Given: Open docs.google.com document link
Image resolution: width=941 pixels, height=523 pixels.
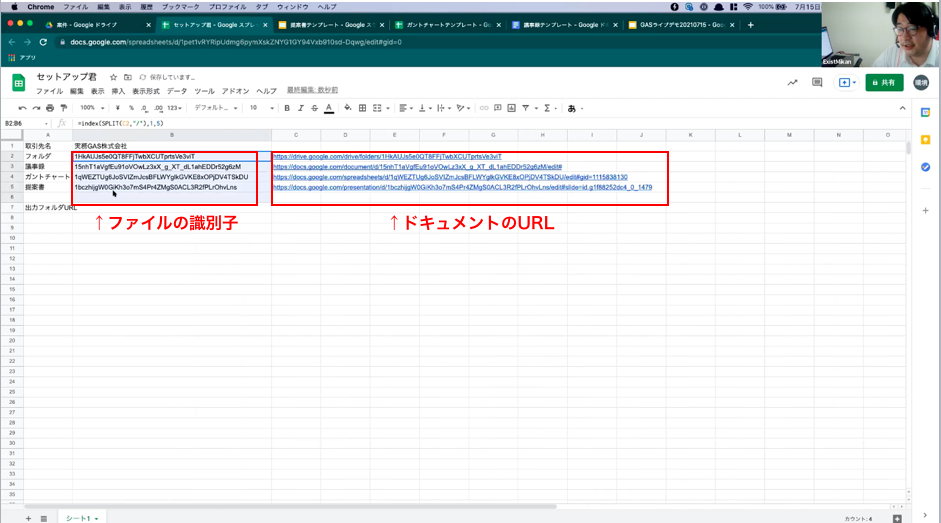Looking at the screenshot, I should 418,166.
